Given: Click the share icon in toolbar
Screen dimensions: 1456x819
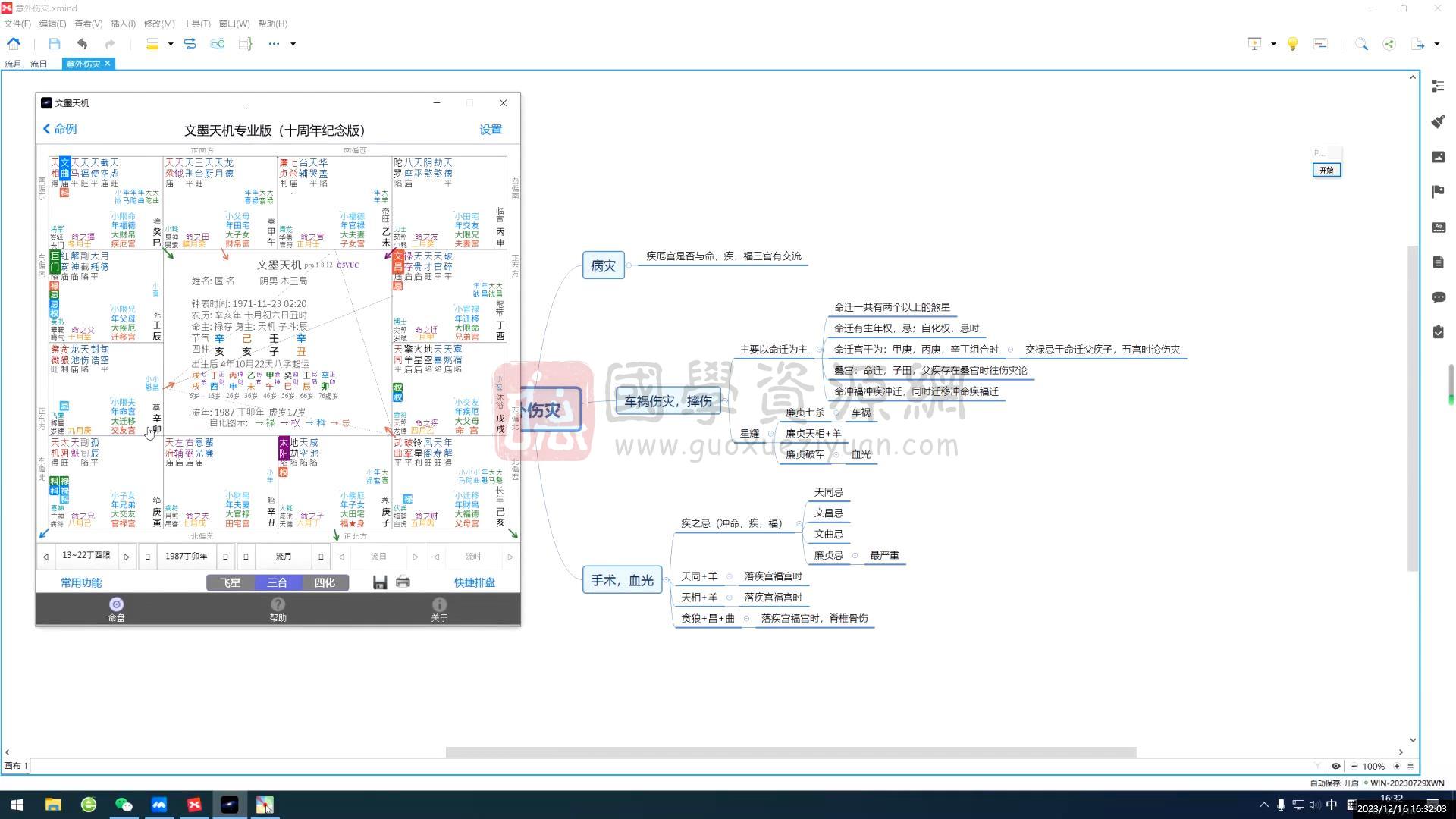Looking at the screenshot, I should click(x=1389, y=44).
